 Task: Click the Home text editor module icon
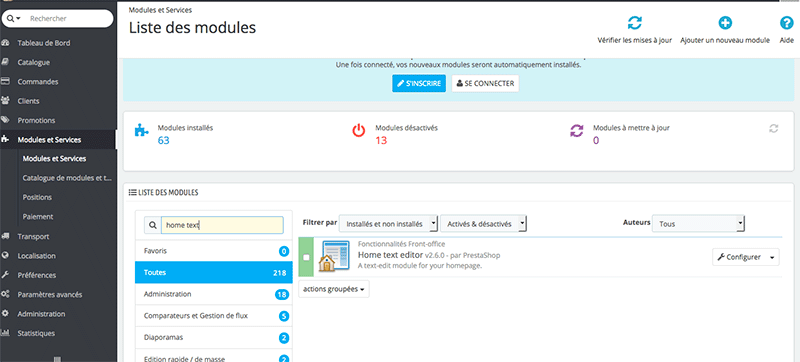coord(334,256)
